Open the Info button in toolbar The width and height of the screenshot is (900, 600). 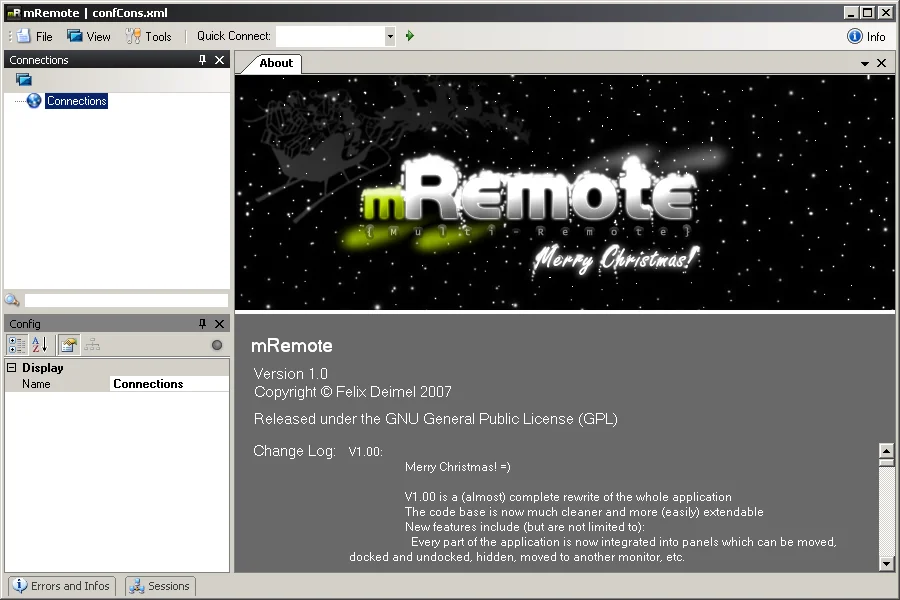click(x=866, y=36)
